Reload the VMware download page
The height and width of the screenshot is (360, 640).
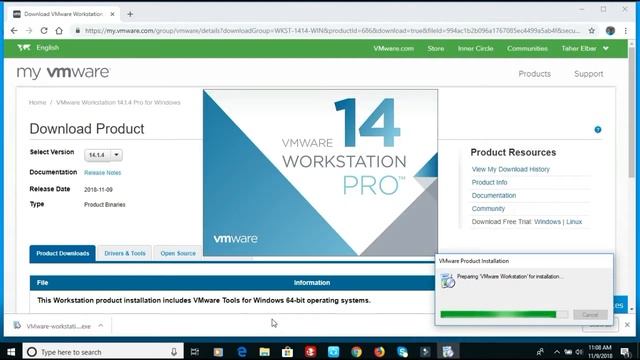[44, 31]
